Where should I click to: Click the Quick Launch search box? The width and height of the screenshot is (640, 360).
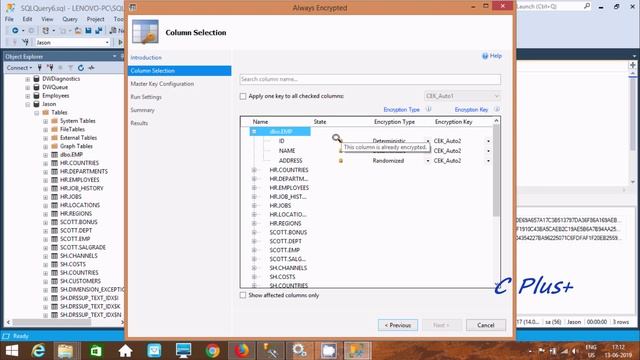(553, 6)
